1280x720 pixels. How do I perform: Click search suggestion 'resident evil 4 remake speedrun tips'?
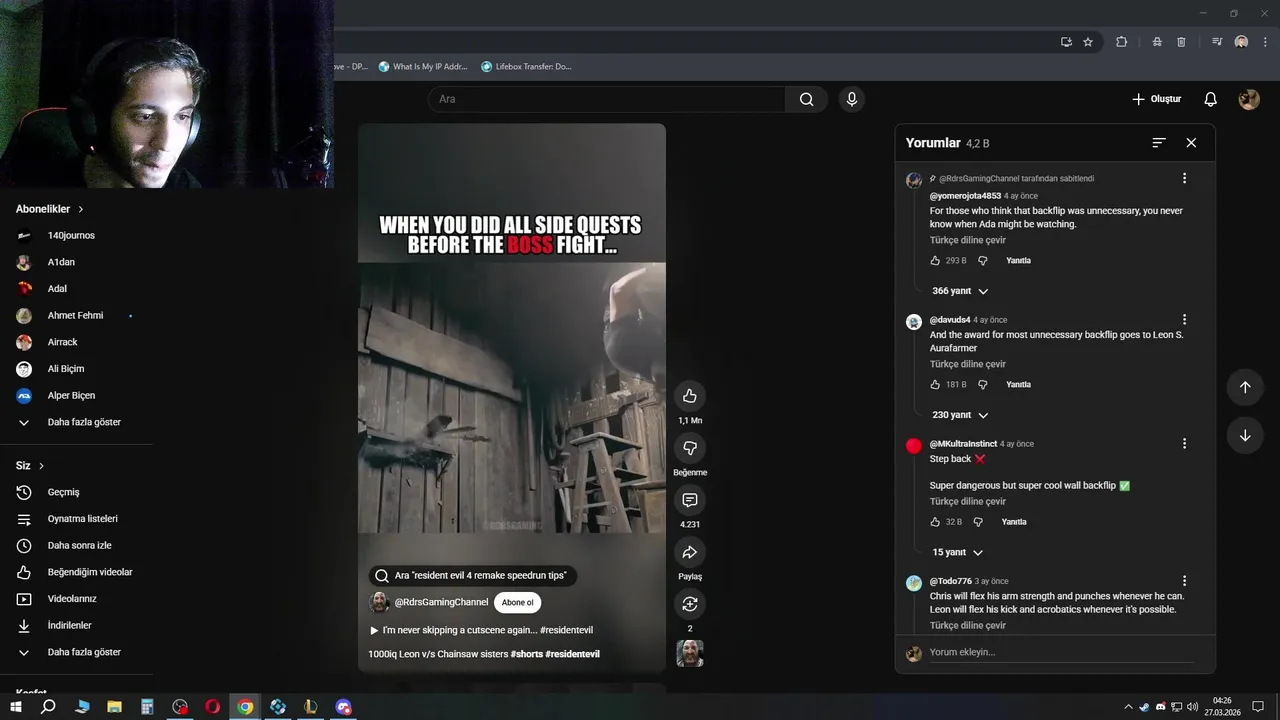(x=472, y=576)
